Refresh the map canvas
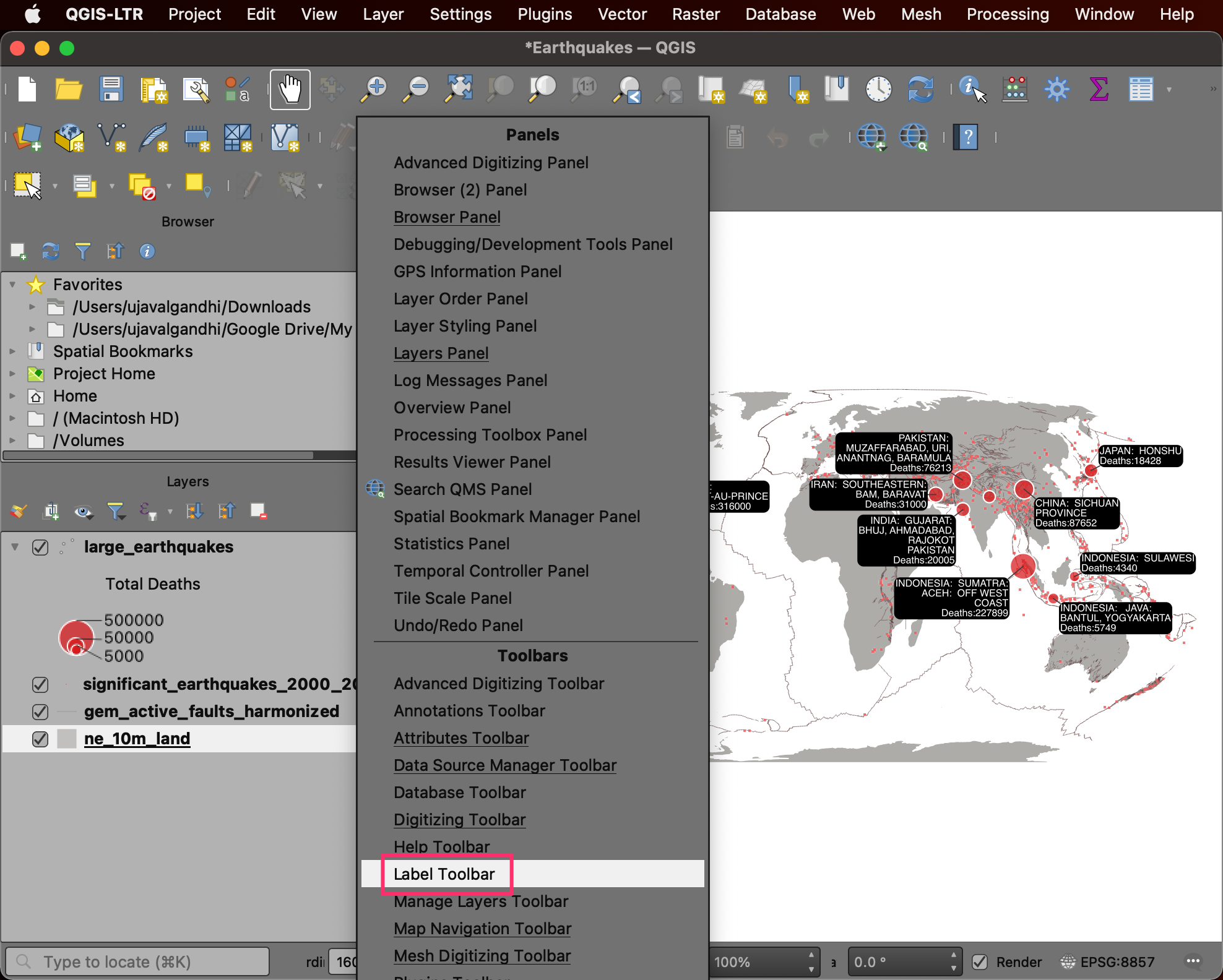Viewport: 1223px width, 980px height. point(920,89)
